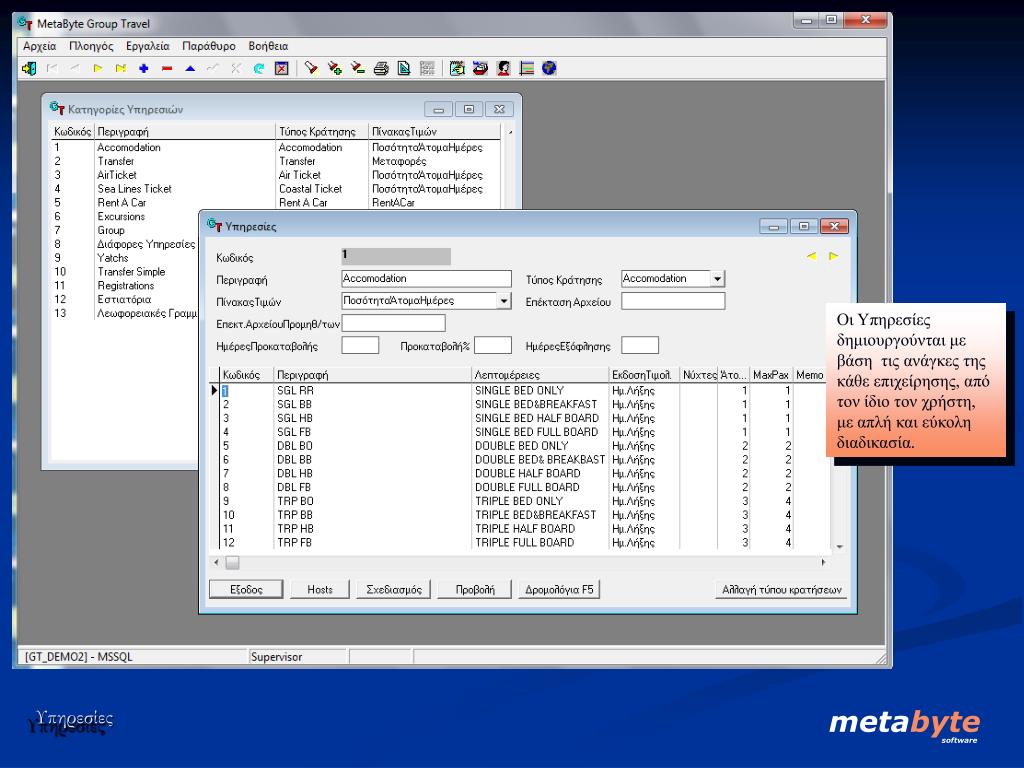Screen dimensions: 1024x768
Task: Add a new record with blue plus
Action: coord(144,68)
